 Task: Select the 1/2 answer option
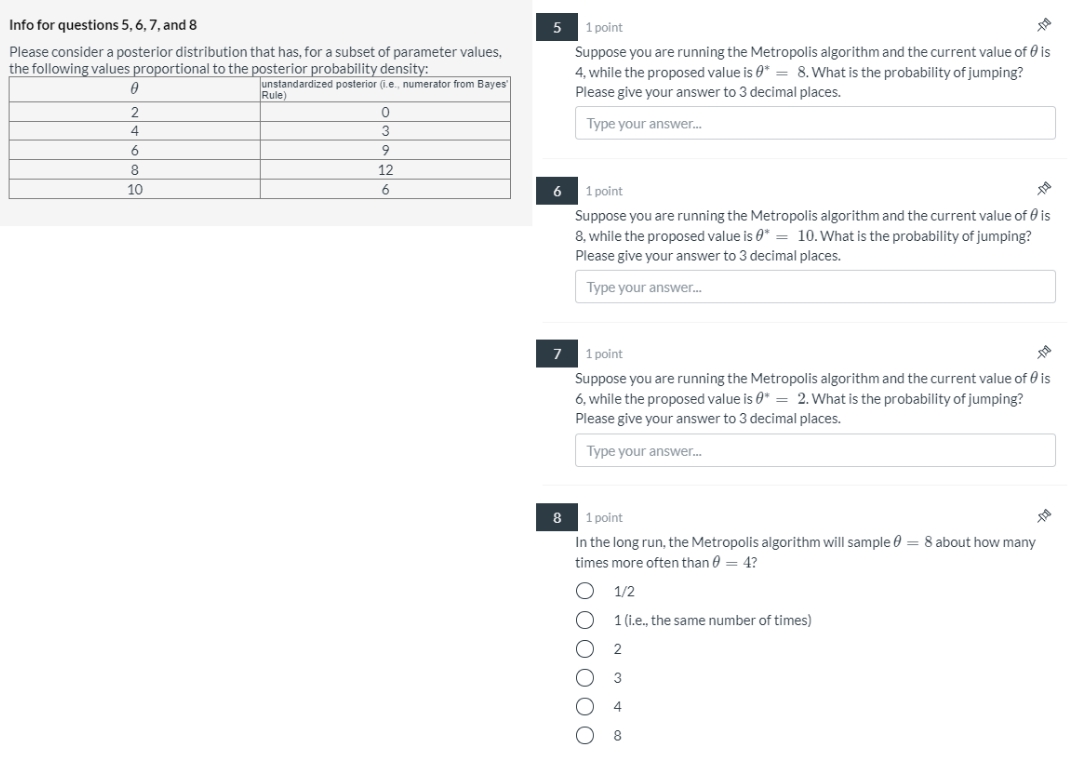click(586, 590)
